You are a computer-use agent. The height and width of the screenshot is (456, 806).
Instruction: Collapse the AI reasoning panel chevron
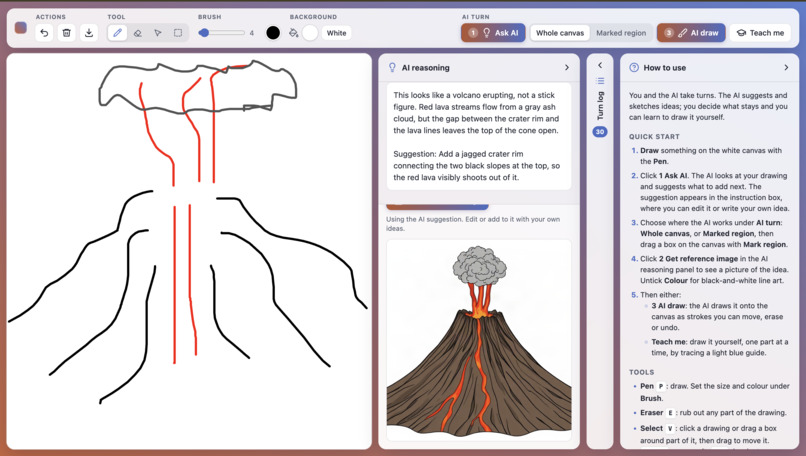coord(567,67)
